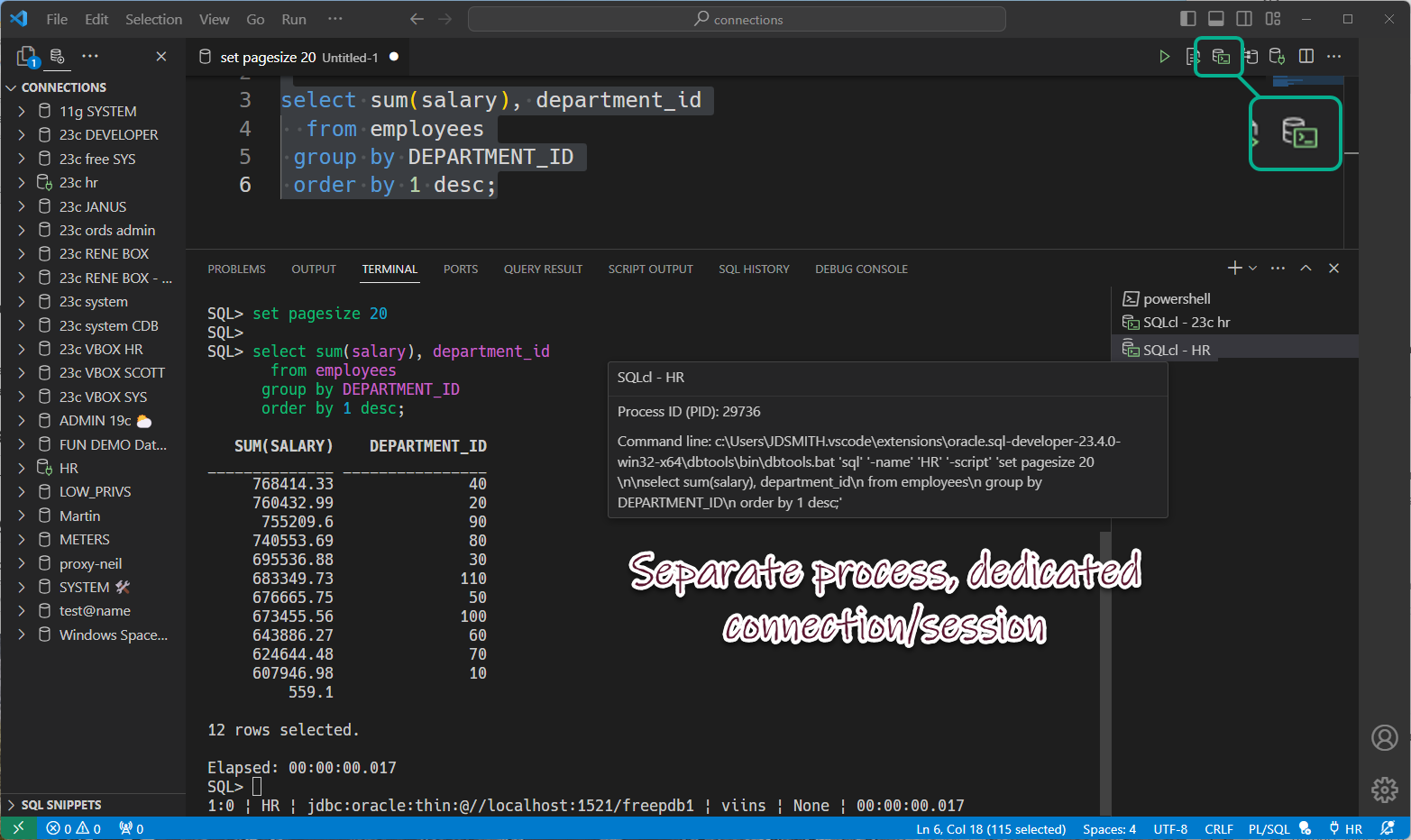Open the Run menu
This screenshot has height=840, width=1411.
point(294,19)
